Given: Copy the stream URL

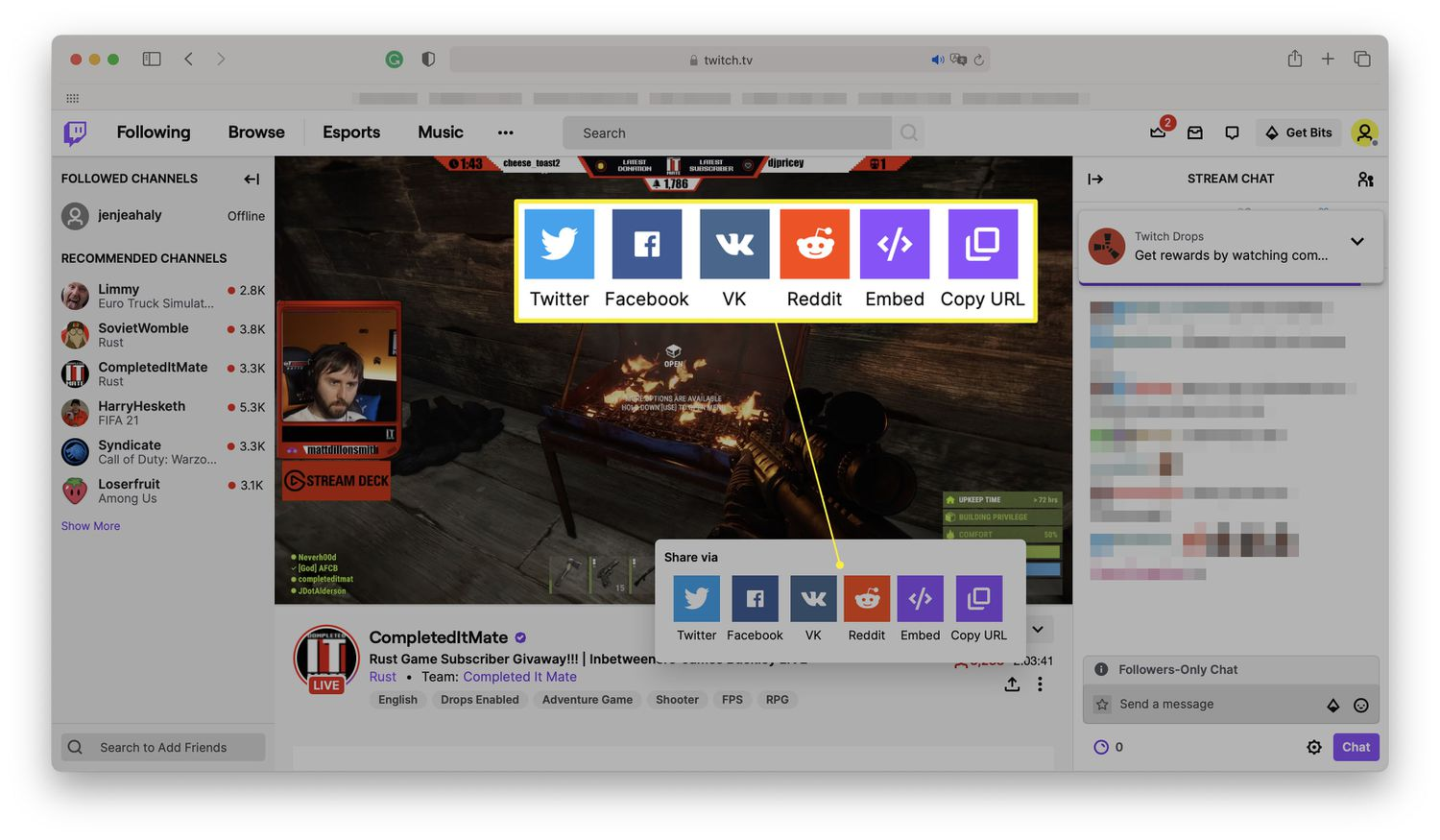Looking at the screenshot, I should coord(977,598).
